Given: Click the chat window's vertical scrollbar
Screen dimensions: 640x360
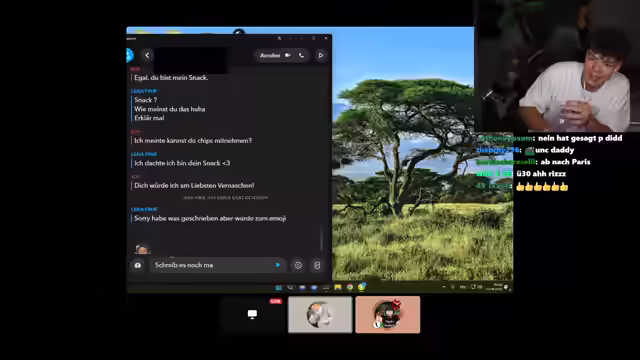Looking at the screenshot, I should (322, 237).
